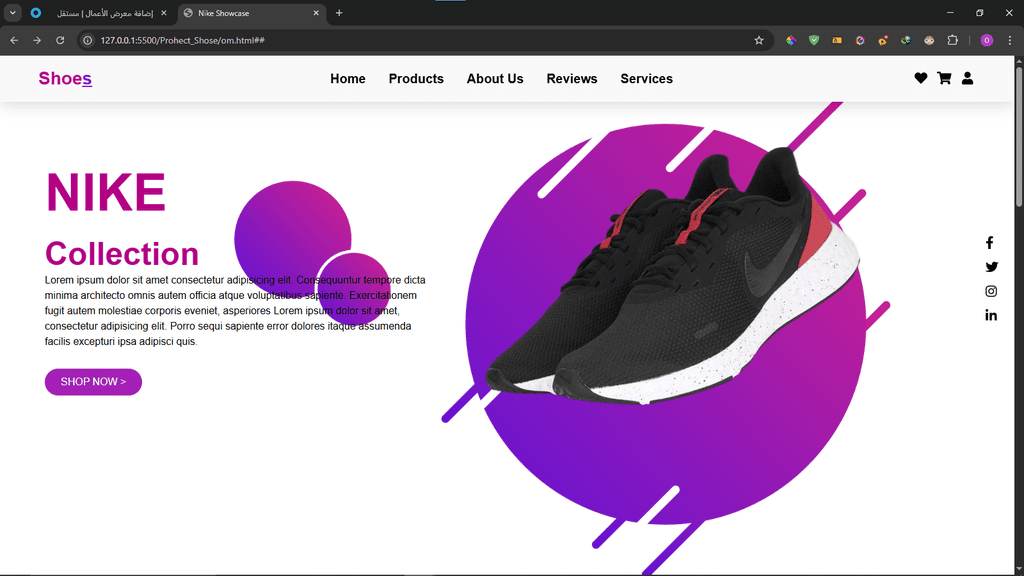Go forward with the browser forward arrow

click(x=37, y=40)
